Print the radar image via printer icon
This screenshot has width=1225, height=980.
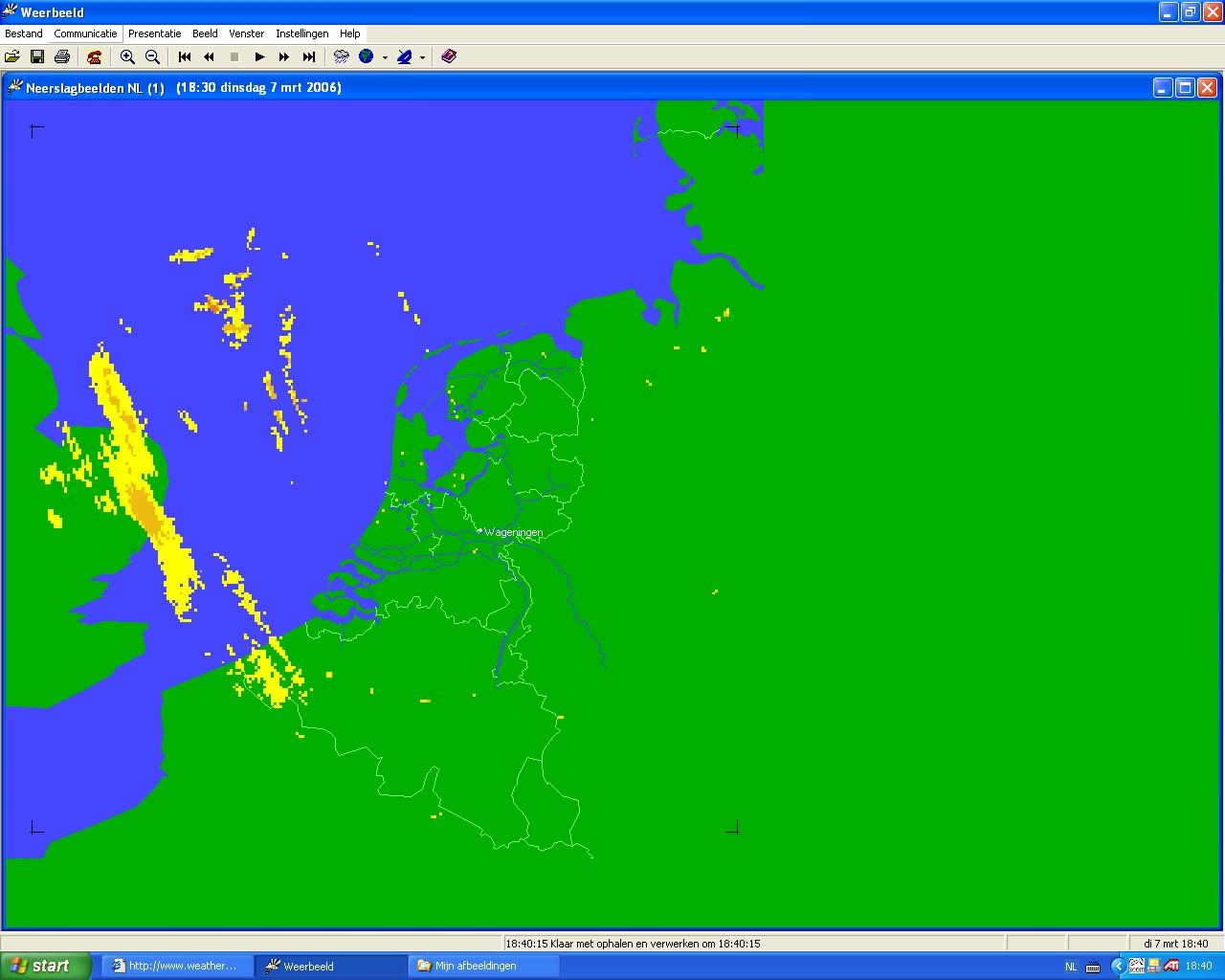62,57
